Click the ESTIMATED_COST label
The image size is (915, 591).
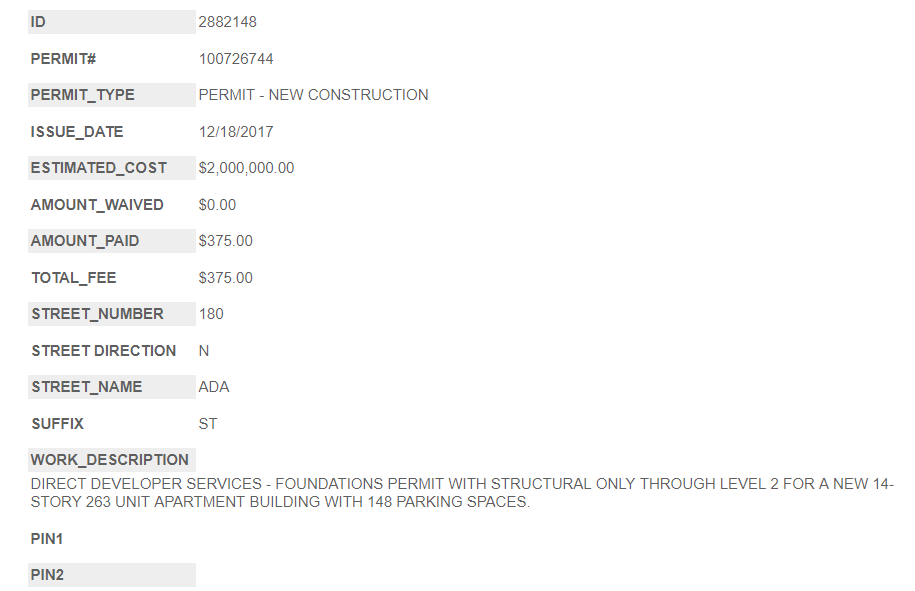coord(99,168)
